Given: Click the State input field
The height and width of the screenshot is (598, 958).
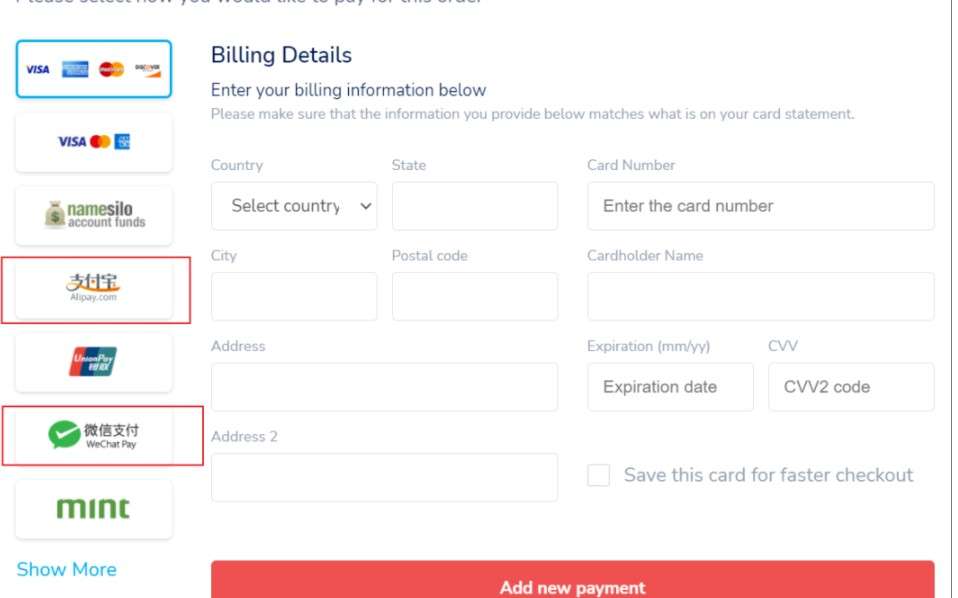Looking at the screenshot, I should pyautogui.click(x=474, y=206).
